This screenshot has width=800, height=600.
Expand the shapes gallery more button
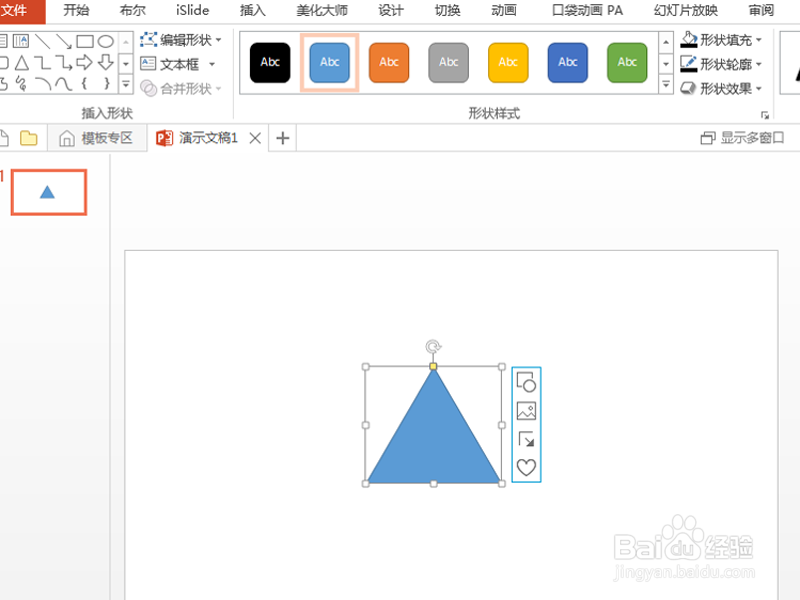[126, 84]
